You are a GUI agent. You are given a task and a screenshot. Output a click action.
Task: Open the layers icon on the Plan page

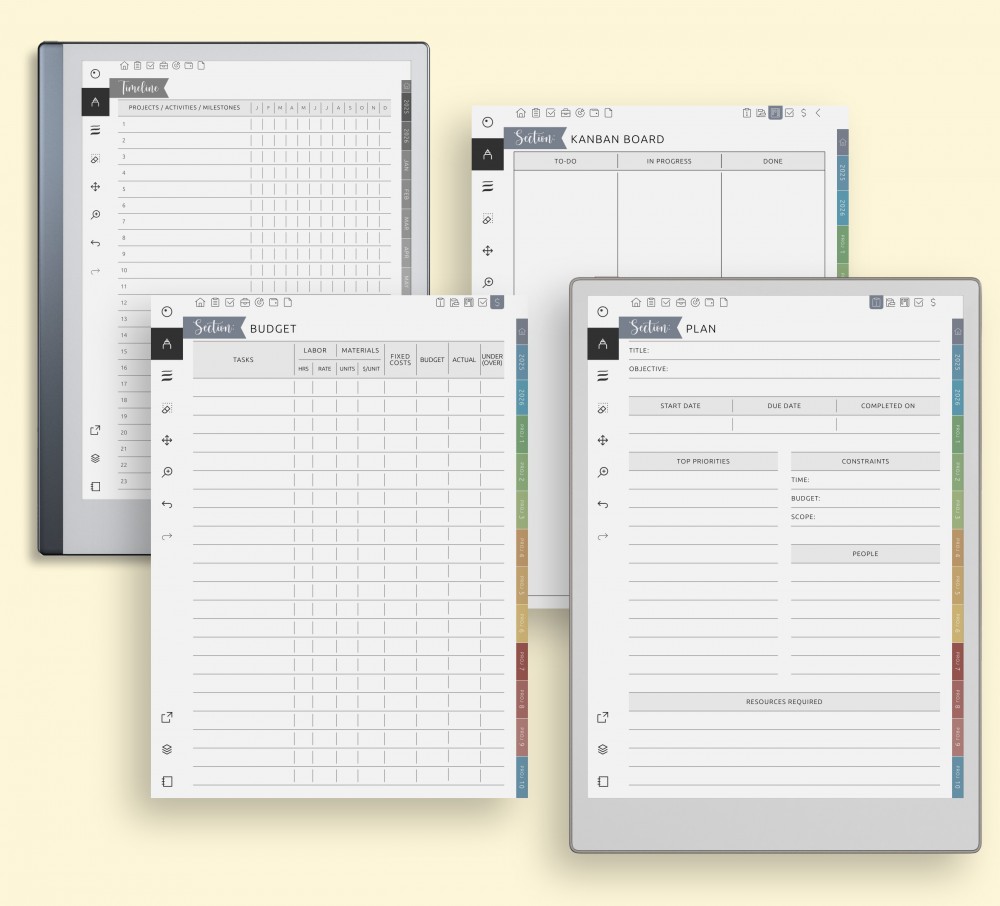(x=602, y=749)
